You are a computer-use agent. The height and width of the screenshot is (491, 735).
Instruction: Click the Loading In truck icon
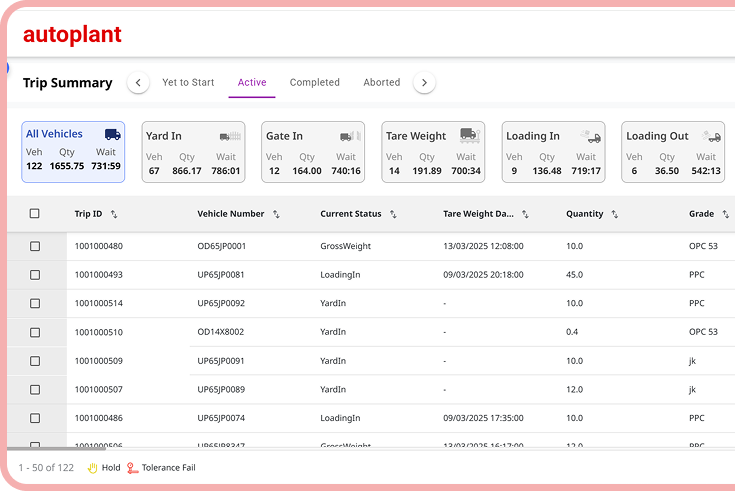pyautogui.click(x=591, y=137)
